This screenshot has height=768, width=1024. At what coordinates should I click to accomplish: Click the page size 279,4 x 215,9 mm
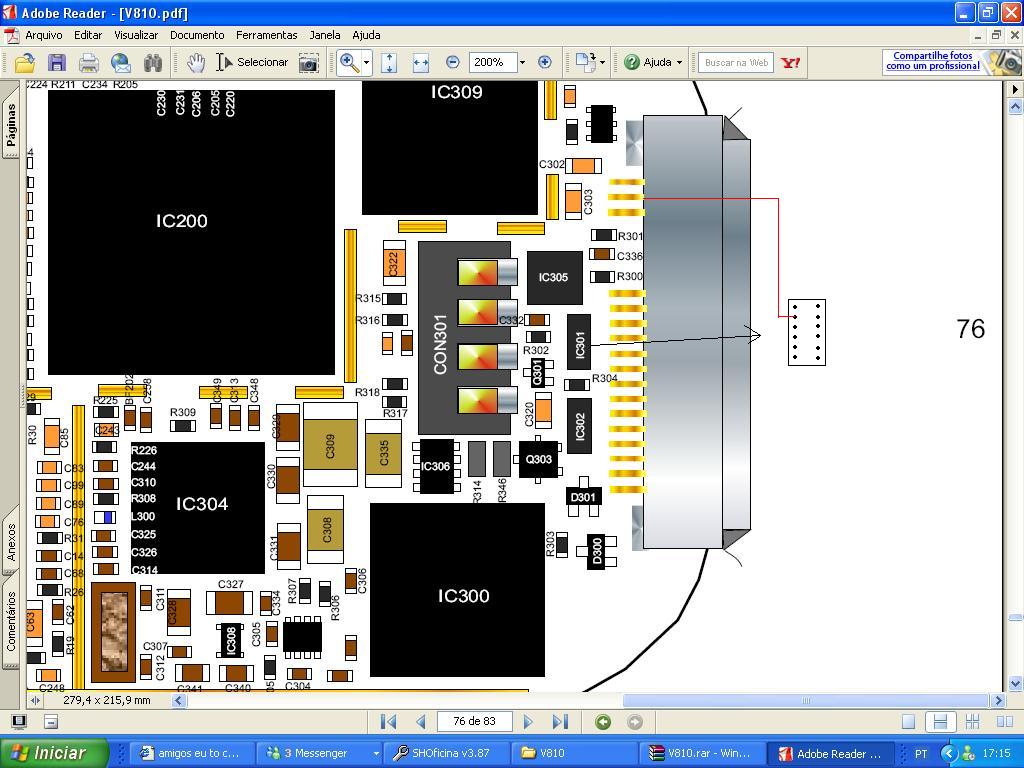click(x=106, y=700)
